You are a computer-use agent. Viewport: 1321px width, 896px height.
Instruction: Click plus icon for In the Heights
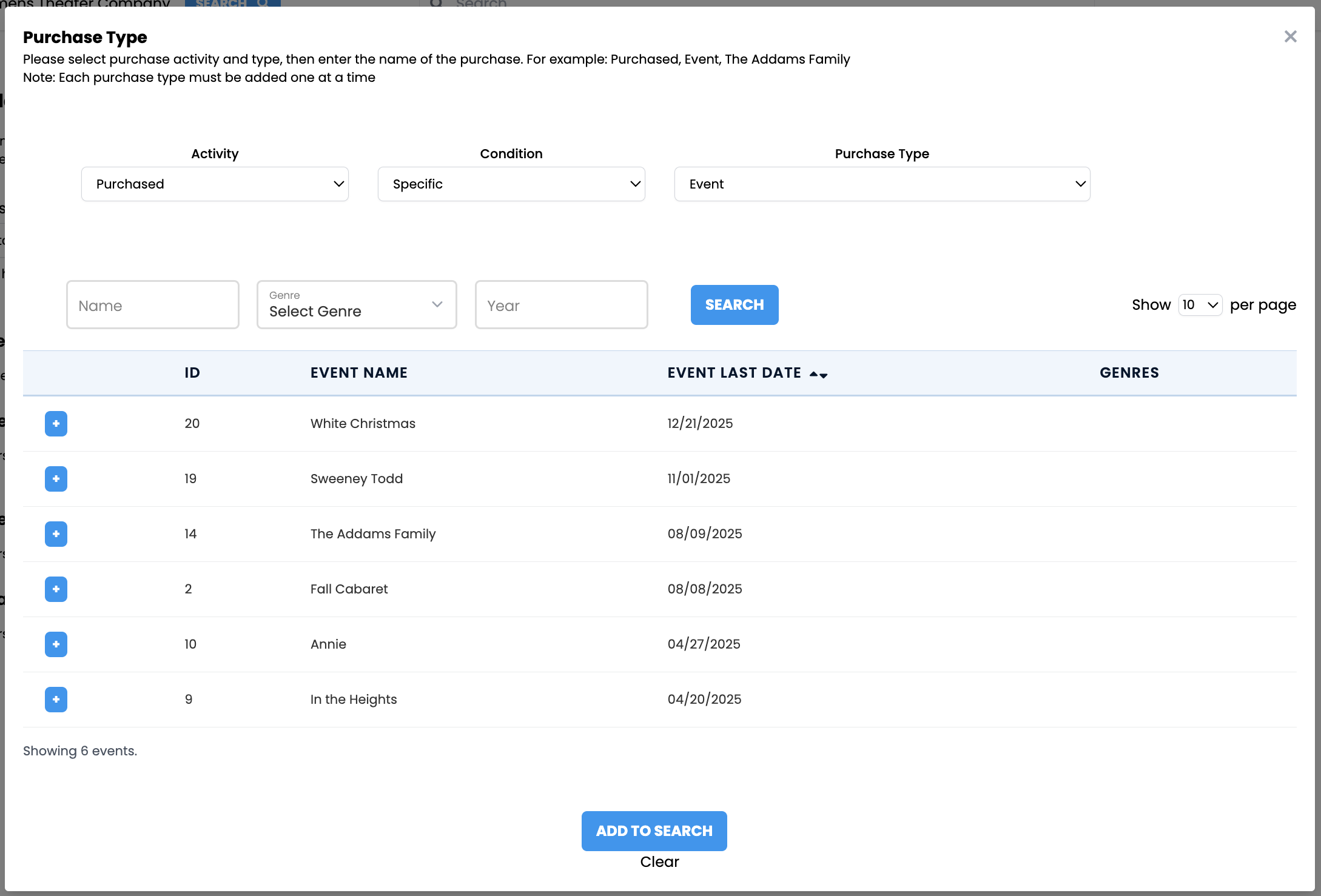click(x=56, y=700)
